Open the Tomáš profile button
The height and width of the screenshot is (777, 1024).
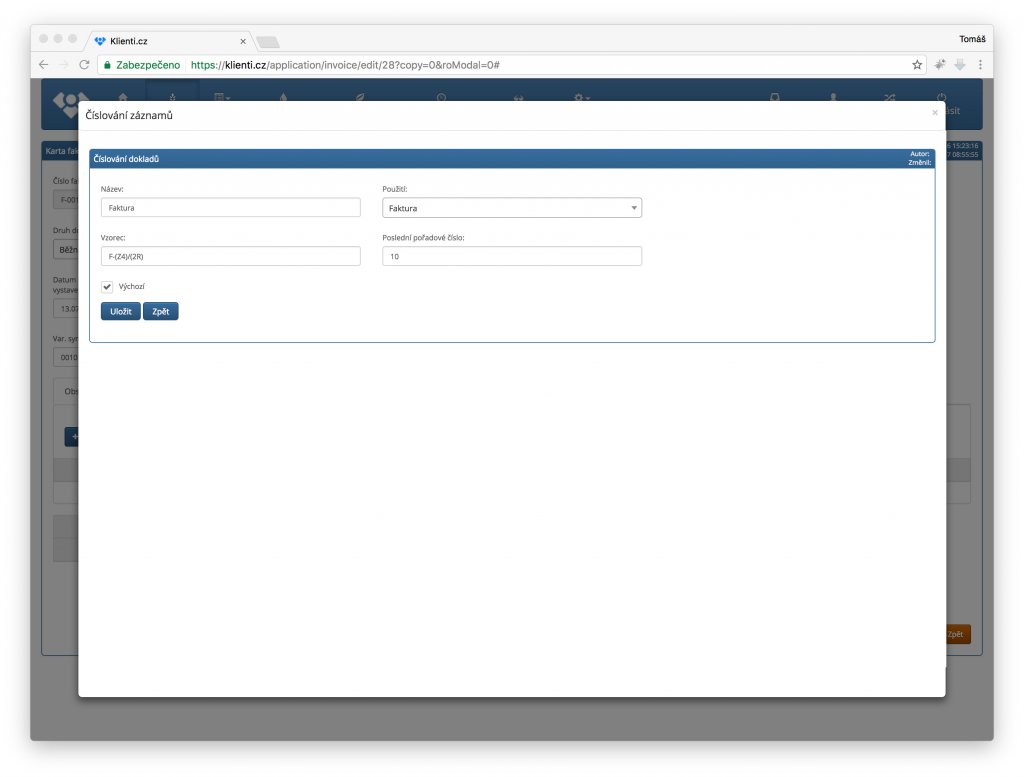pyautogui.click(x=971, y=39)
